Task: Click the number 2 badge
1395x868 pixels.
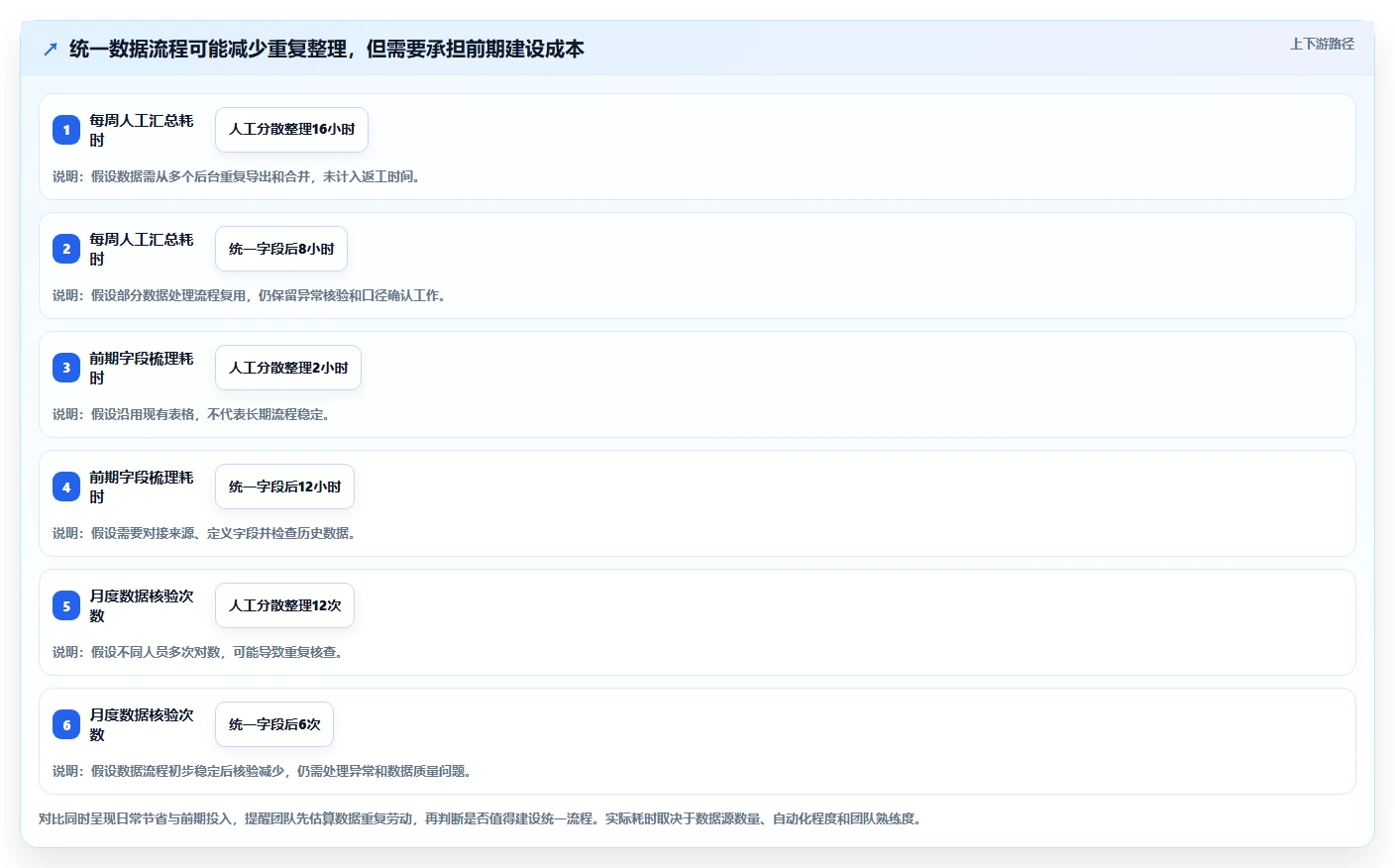Action: click(66, 249)
